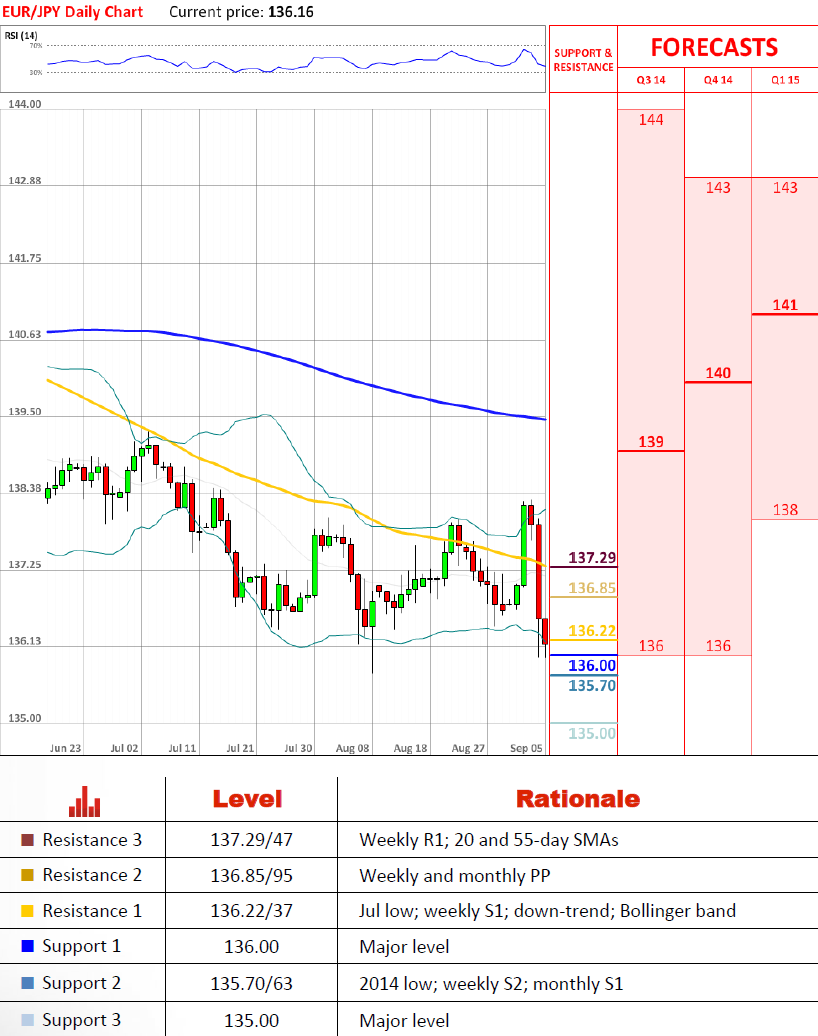Click the Jun 23 date on chart axis
The width and height of the screenshot is (818, 1036).
coord(65,748)
